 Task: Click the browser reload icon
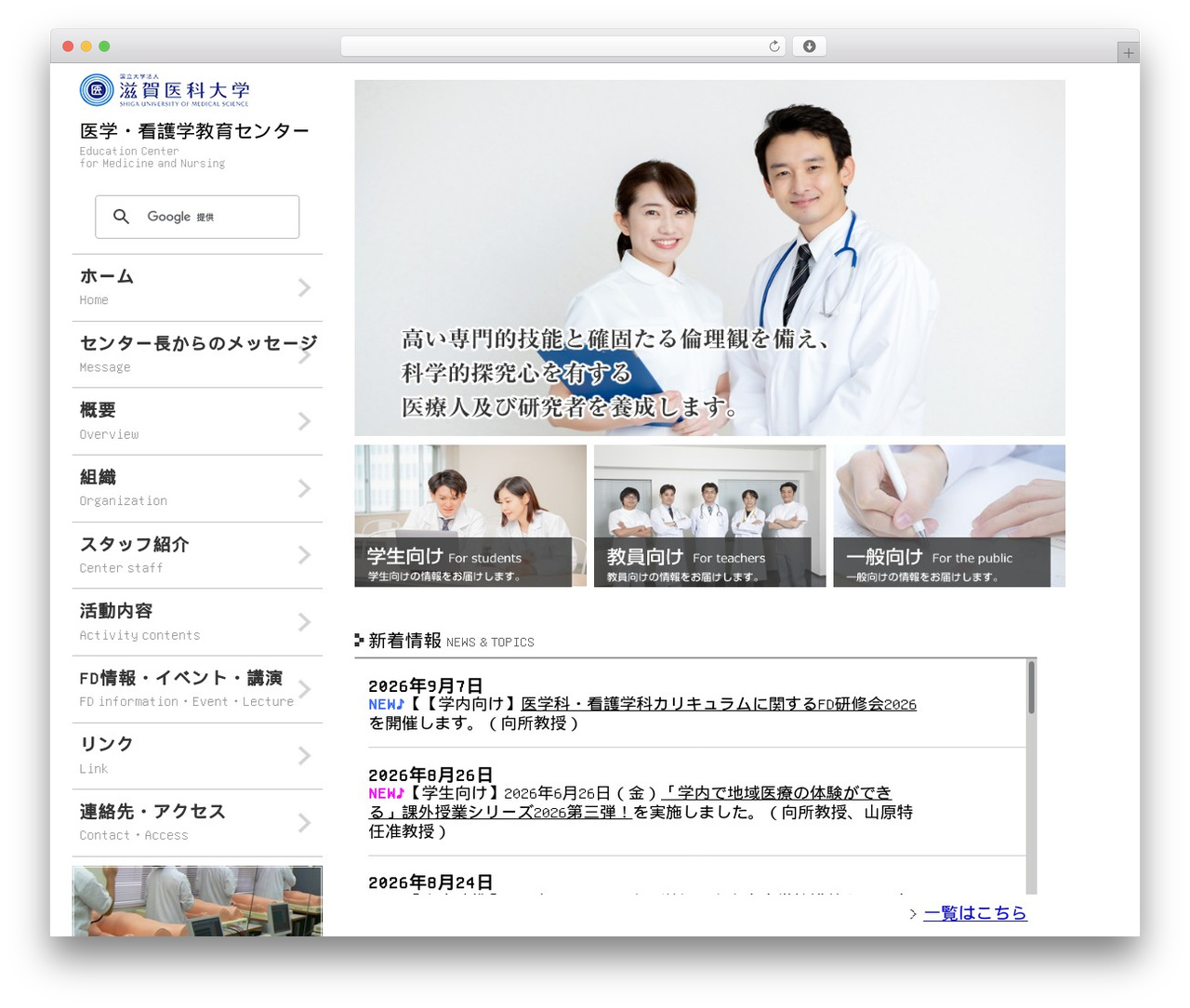(x=773, y=46)
